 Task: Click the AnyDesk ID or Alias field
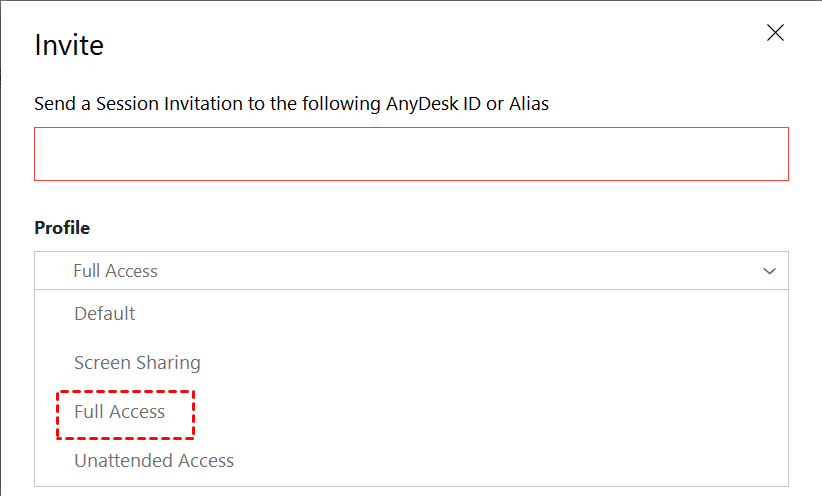[411, 154]
